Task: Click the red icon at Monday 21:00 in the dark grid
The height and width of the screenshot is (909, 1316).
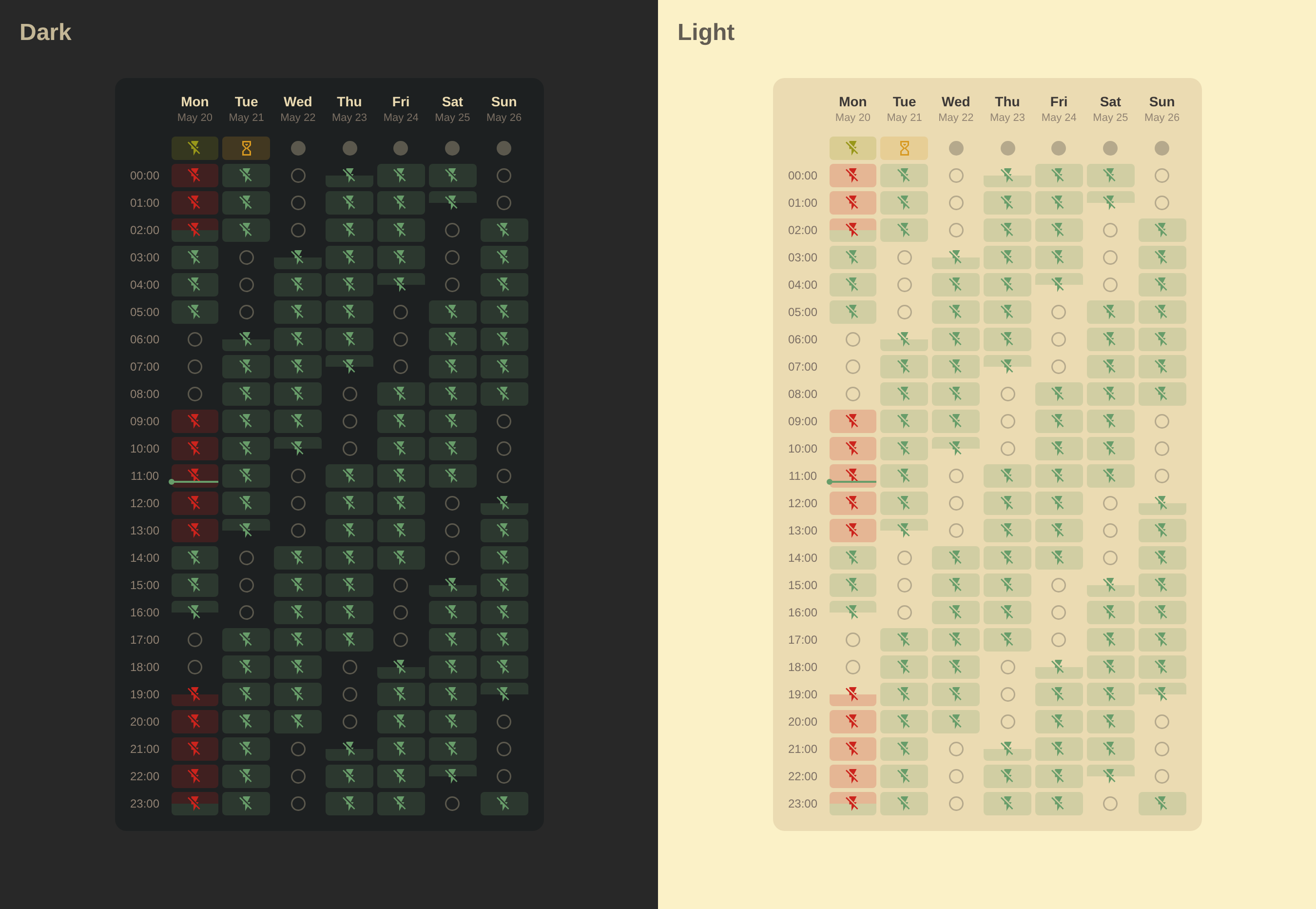Action: pyautogui.click(x=194, y=749)
